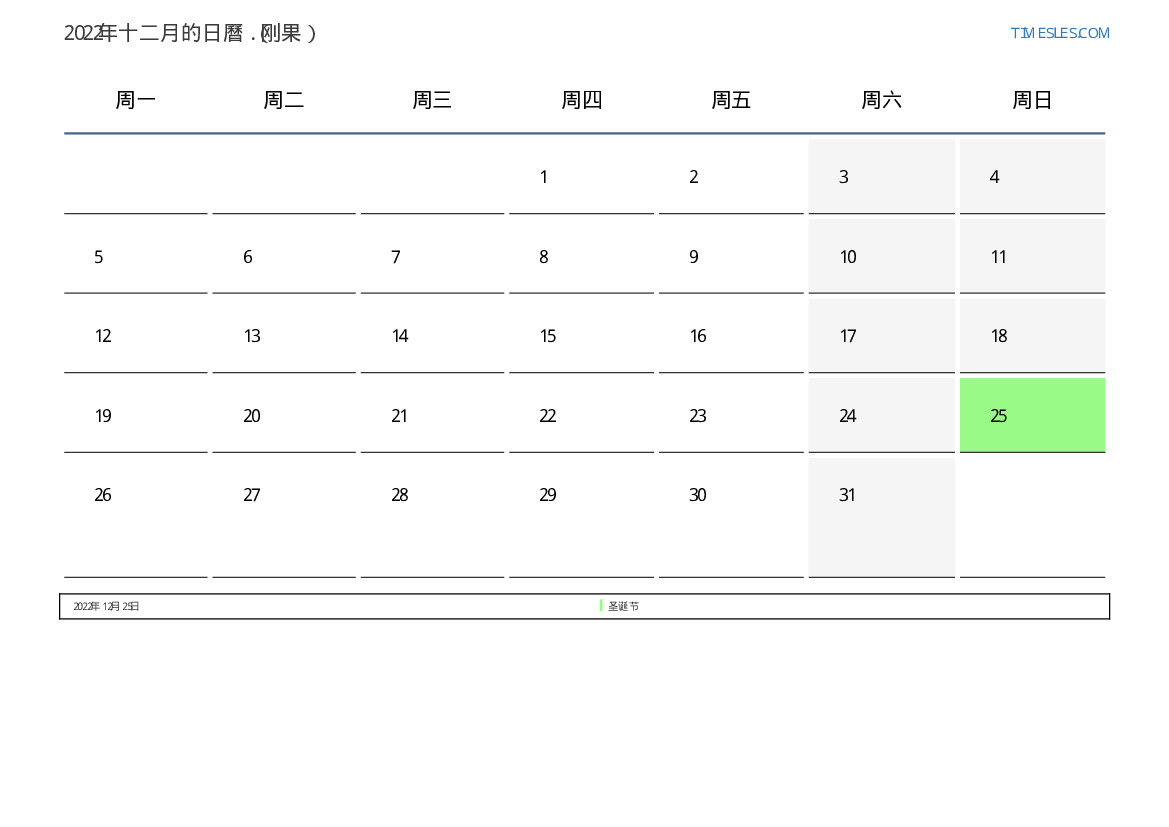Viewport: 1169px width, 827px height.
Task: Click the 2022年12月25日 legend date
Action: tap(106, 606)
